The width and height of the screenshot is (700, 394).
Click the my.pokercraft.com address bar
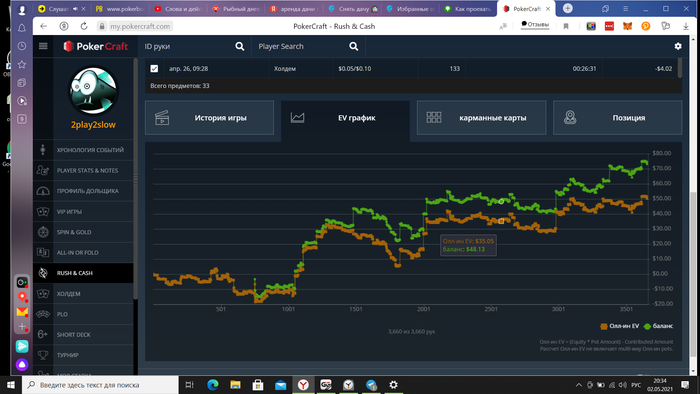coord(140,26)
